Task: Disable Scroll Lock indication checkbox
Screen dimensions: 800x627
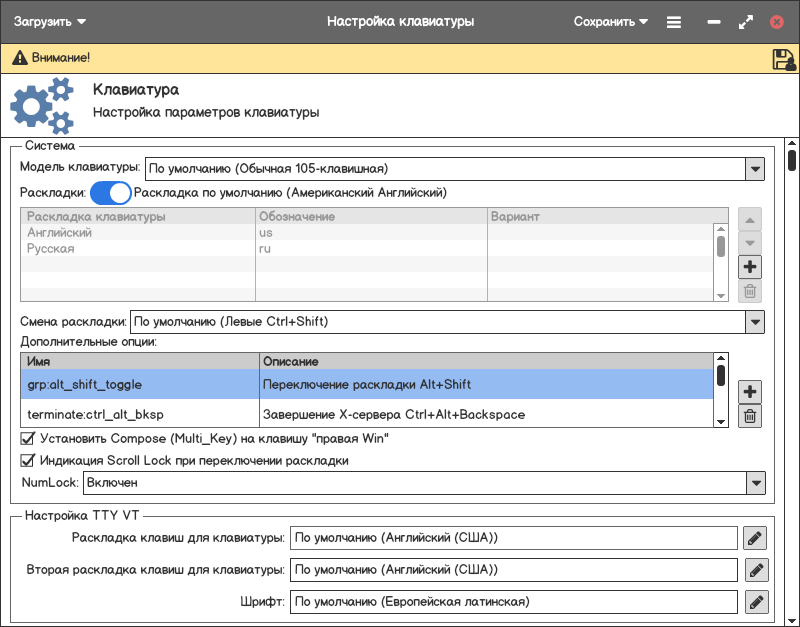Action: pos(28,461)
